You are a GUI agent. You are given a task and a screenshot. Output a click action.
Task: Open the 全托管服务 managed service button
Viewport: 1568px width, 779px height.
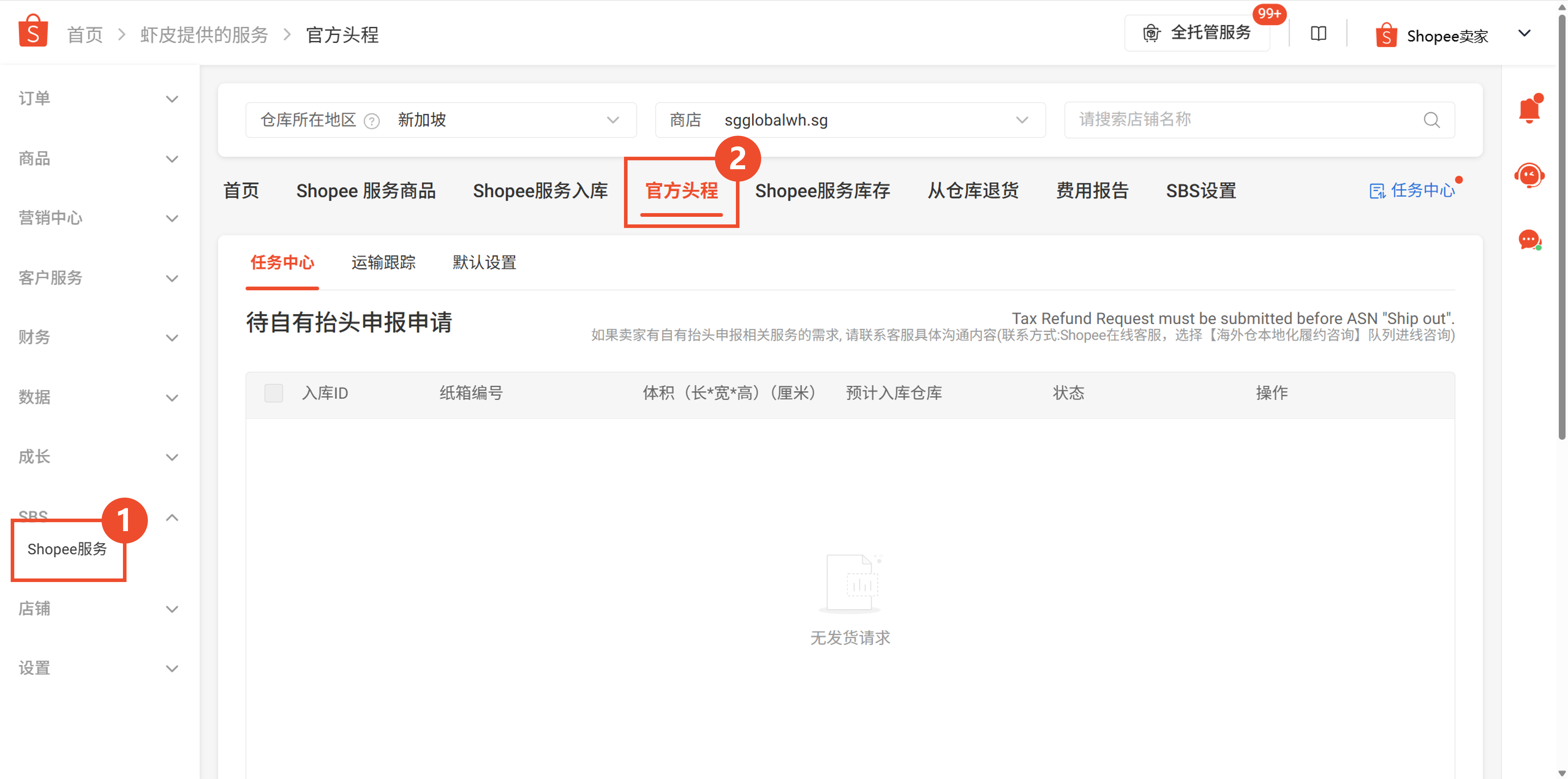click(x=1197, y=33)
